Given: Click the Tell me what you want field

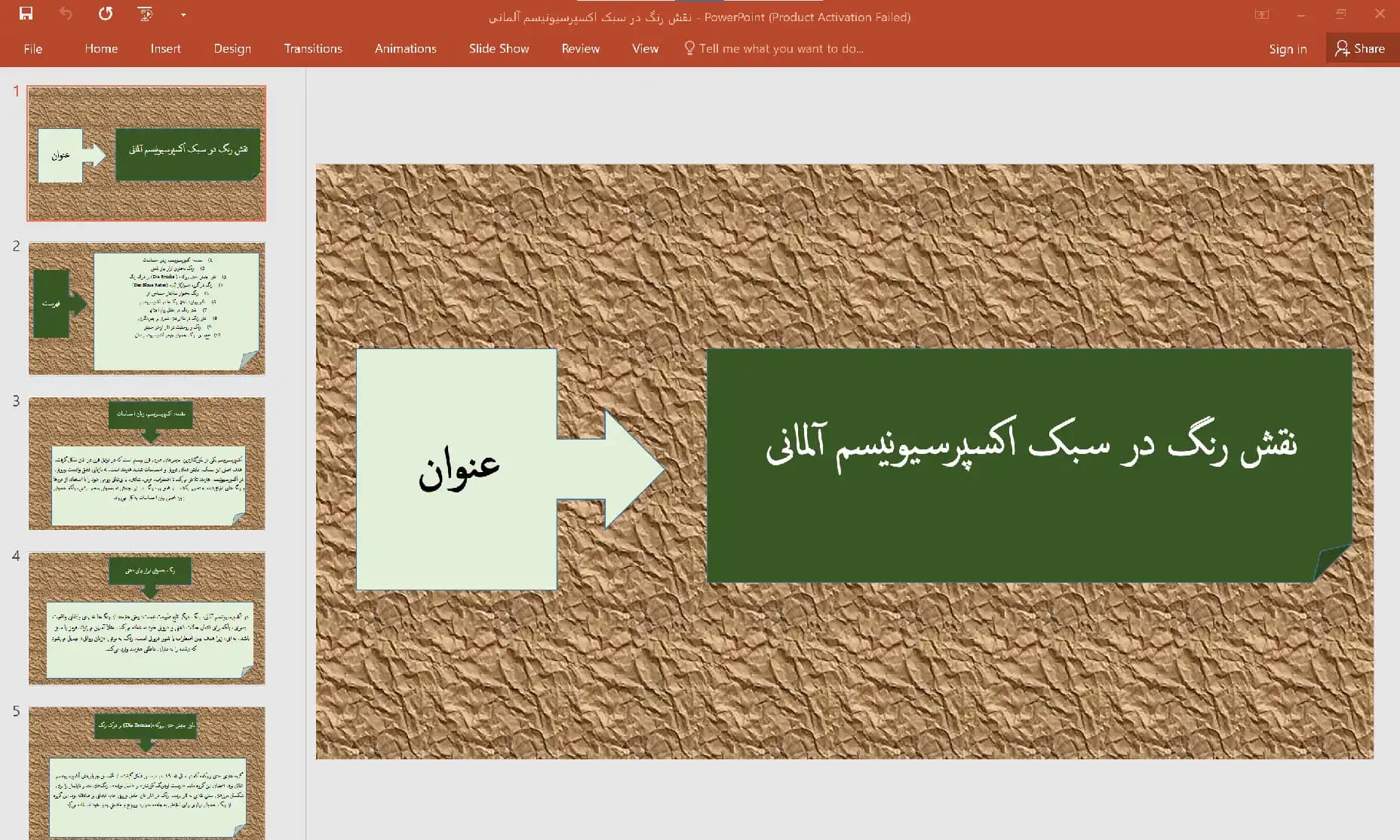Looking at the screenshot, I should [x=781, y=49].
